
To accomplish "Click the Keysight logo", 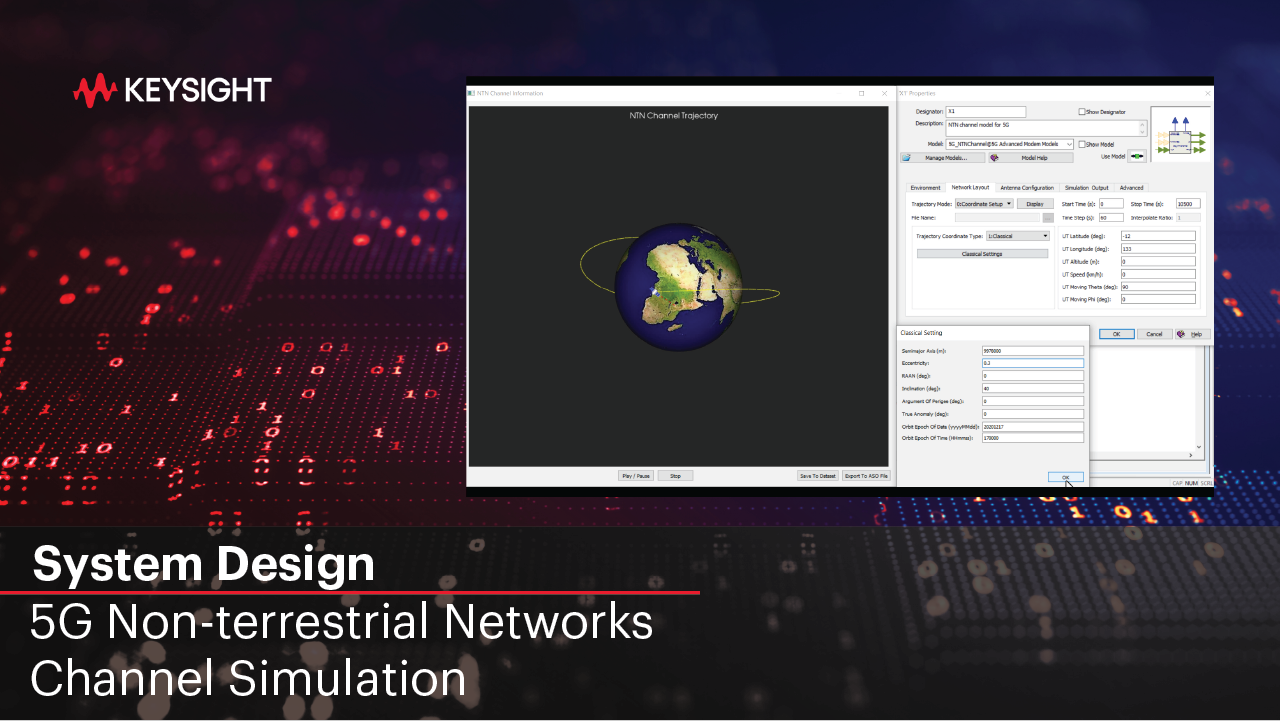I will 175,89.
